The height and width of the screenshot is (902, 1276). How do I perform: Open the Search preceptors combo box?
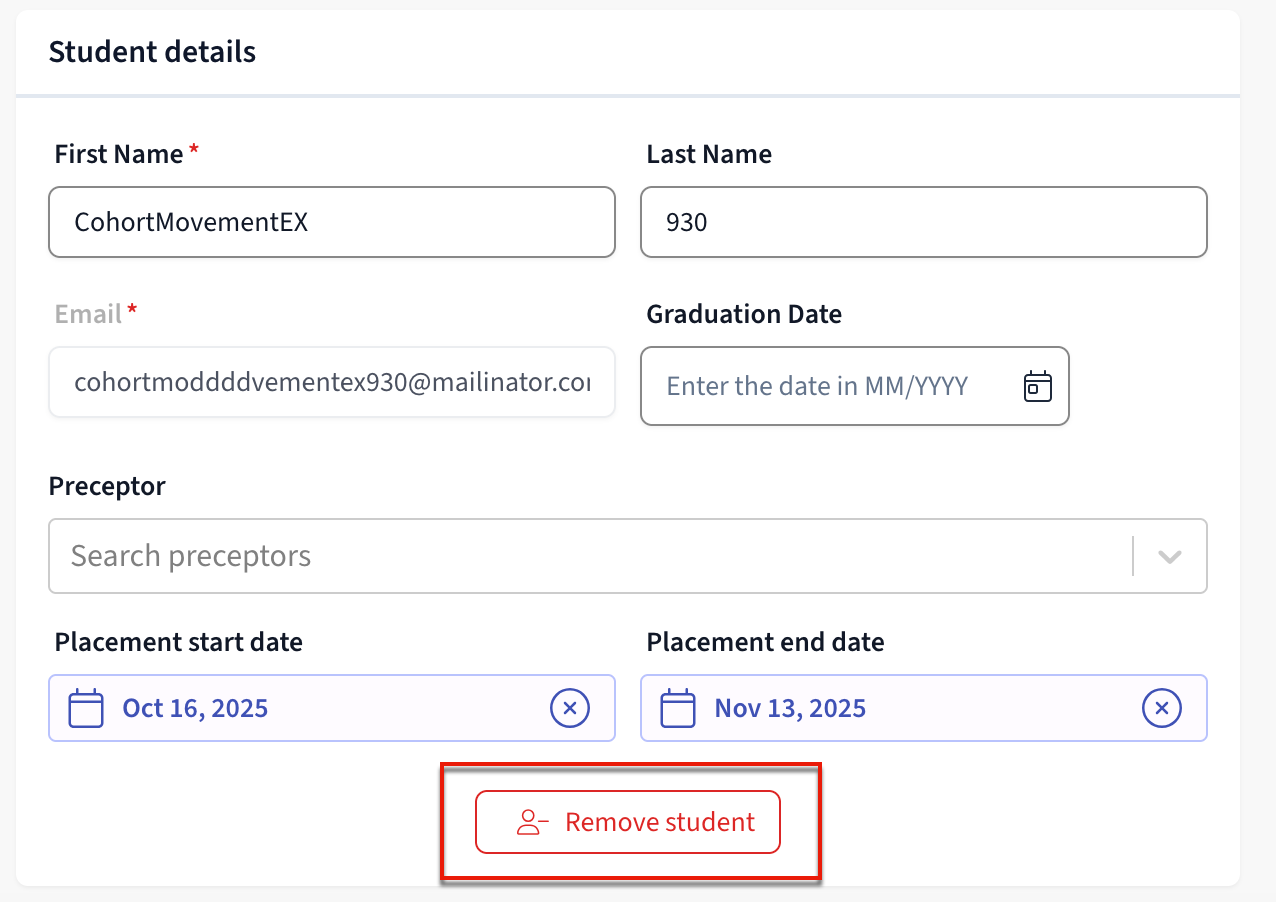click(590, 556)
